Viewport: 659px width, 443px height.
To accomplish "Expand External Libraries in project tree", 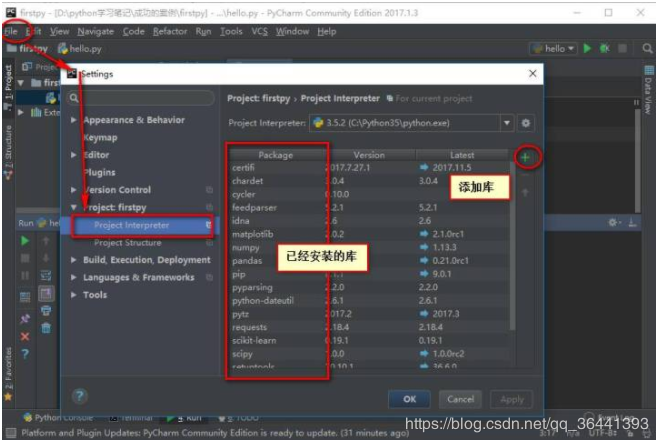I will (x=21, y=113).
